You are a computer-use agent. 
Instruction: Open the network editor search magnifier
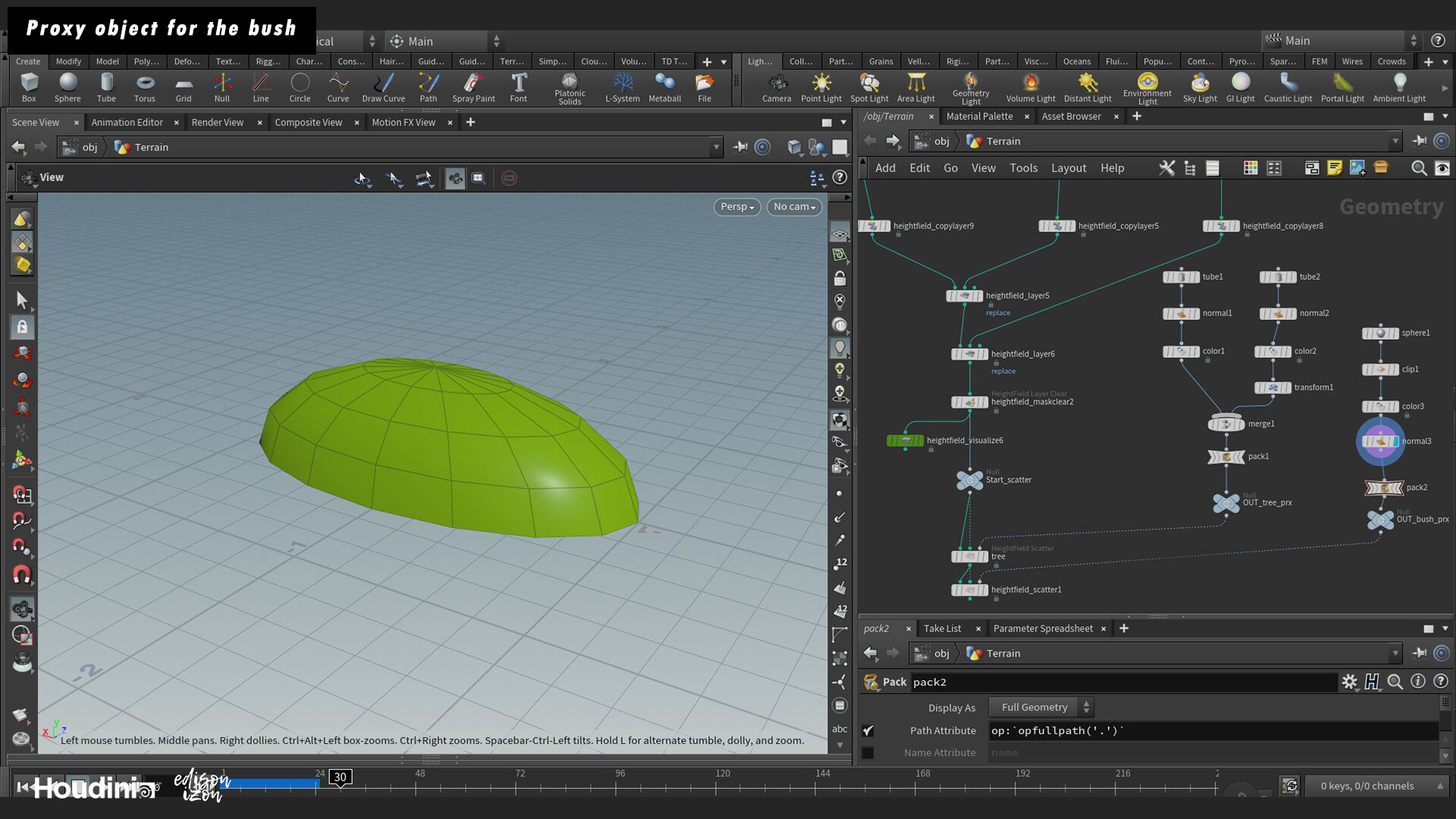point(1419,168)
